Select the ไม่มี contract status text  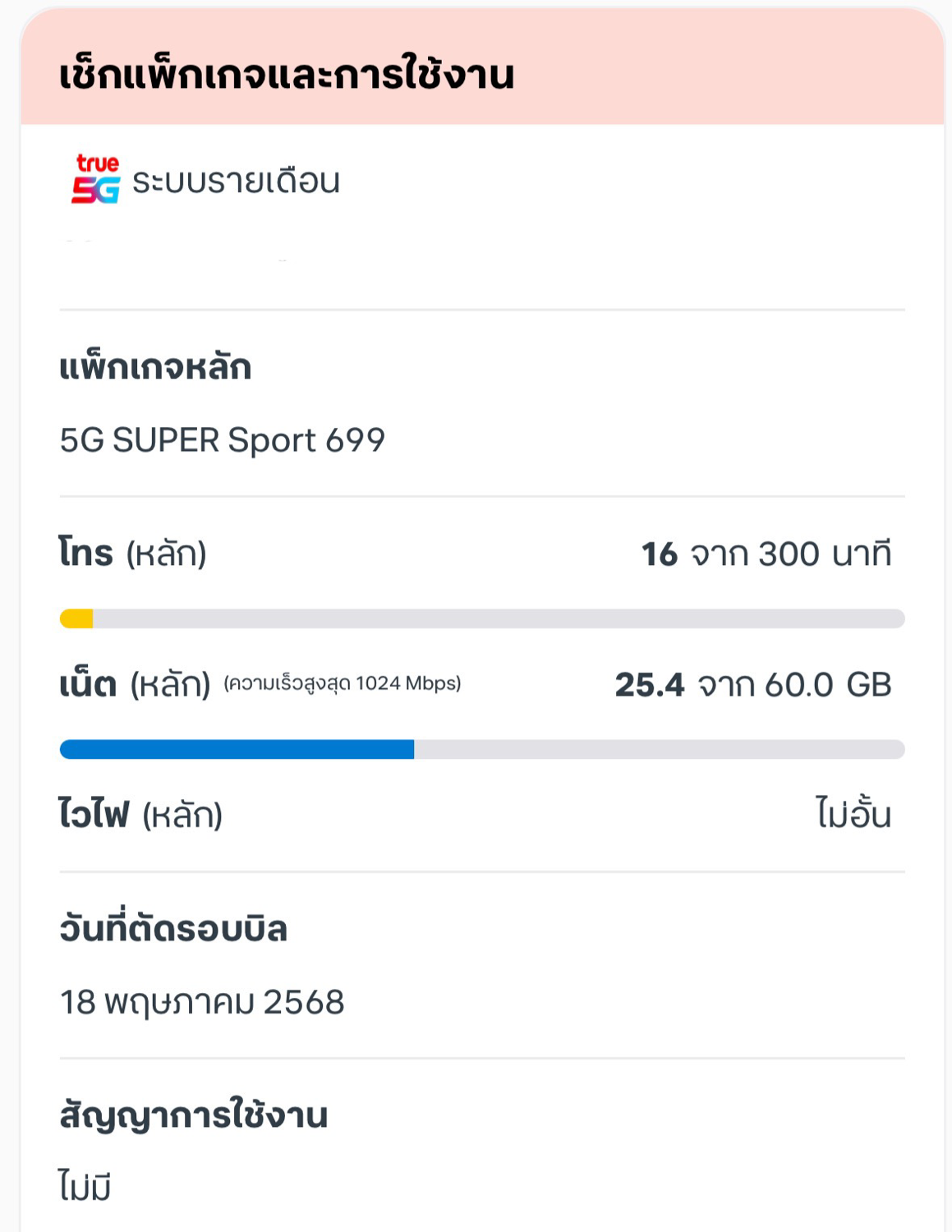tap(85, 1187)
